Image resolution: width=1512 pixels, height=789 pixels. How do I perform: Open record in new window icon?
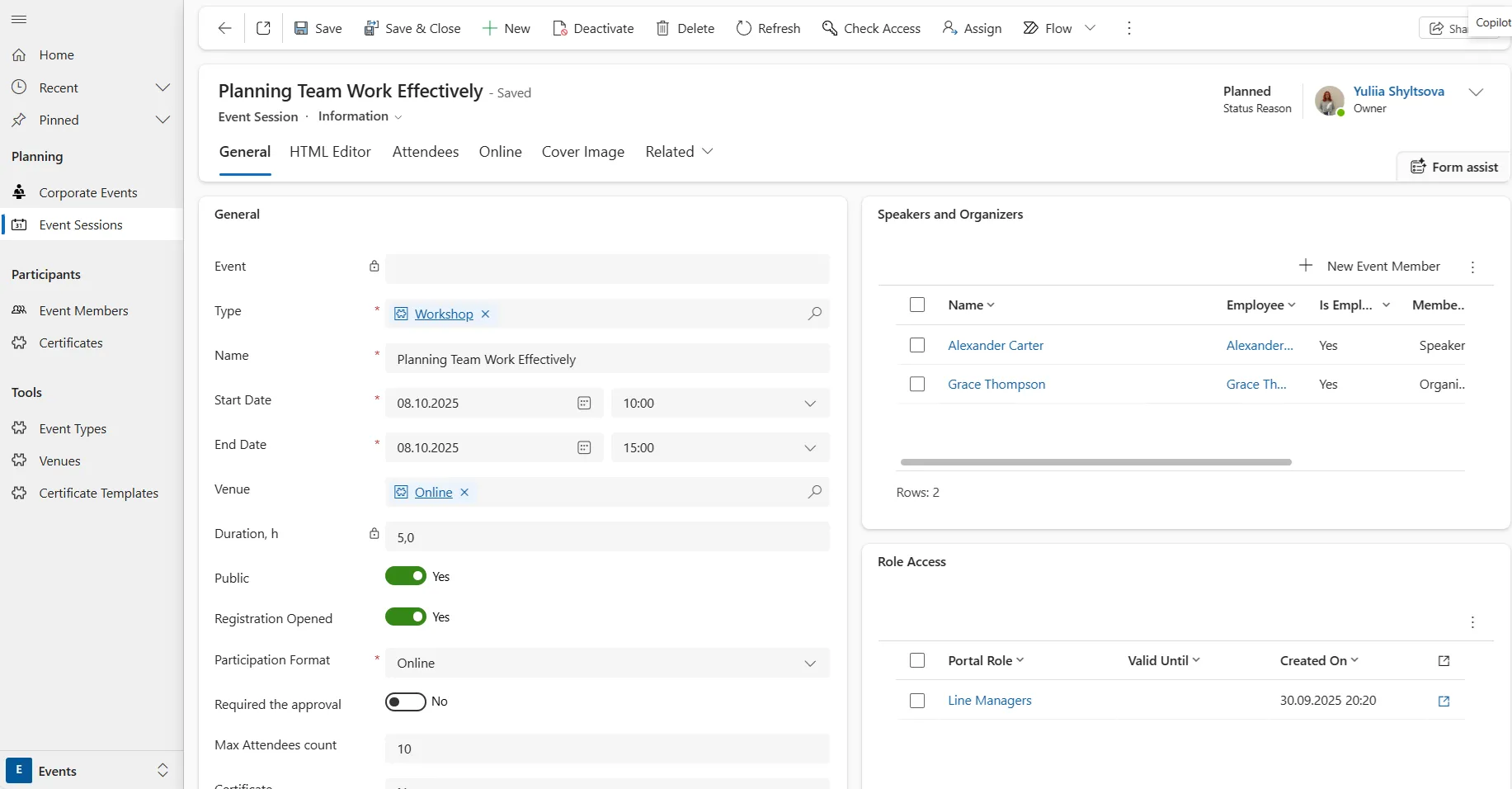tap(263, 28)
